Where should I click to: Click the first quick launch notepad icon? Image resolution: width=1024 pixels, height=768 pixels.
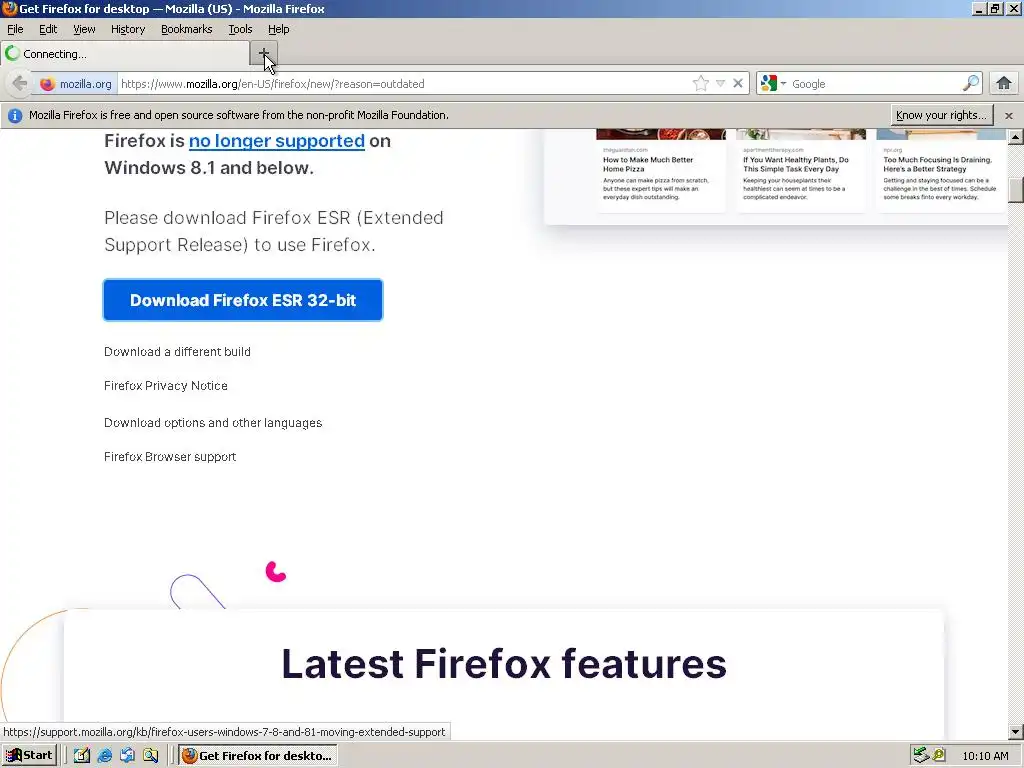click(82, 756)
